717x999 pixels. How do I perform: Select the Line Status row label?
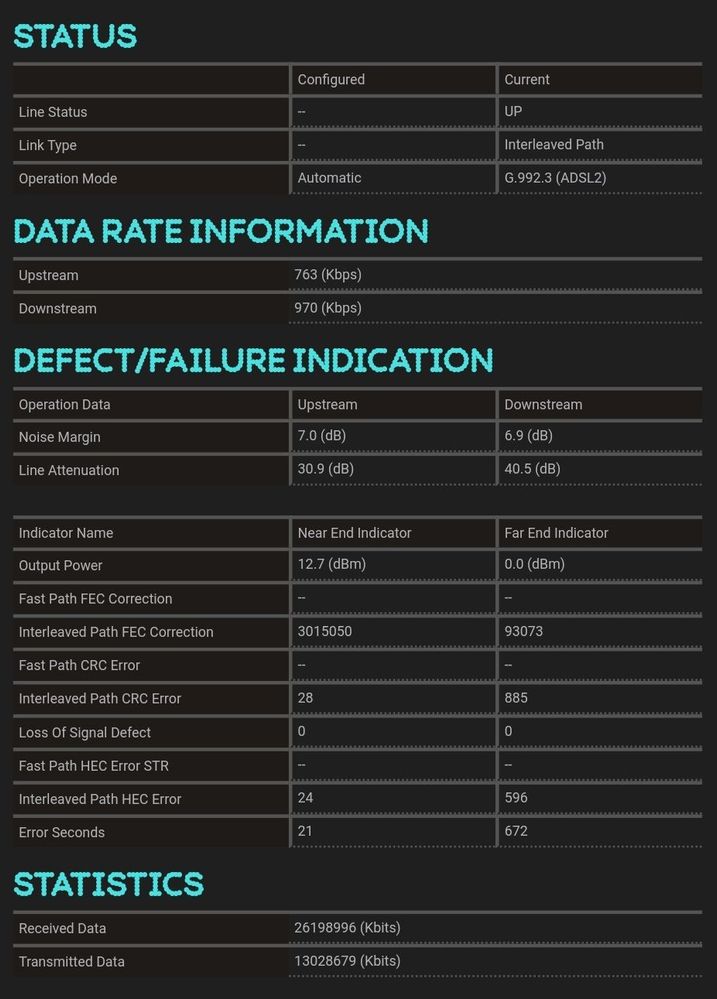tap(53, 112)
